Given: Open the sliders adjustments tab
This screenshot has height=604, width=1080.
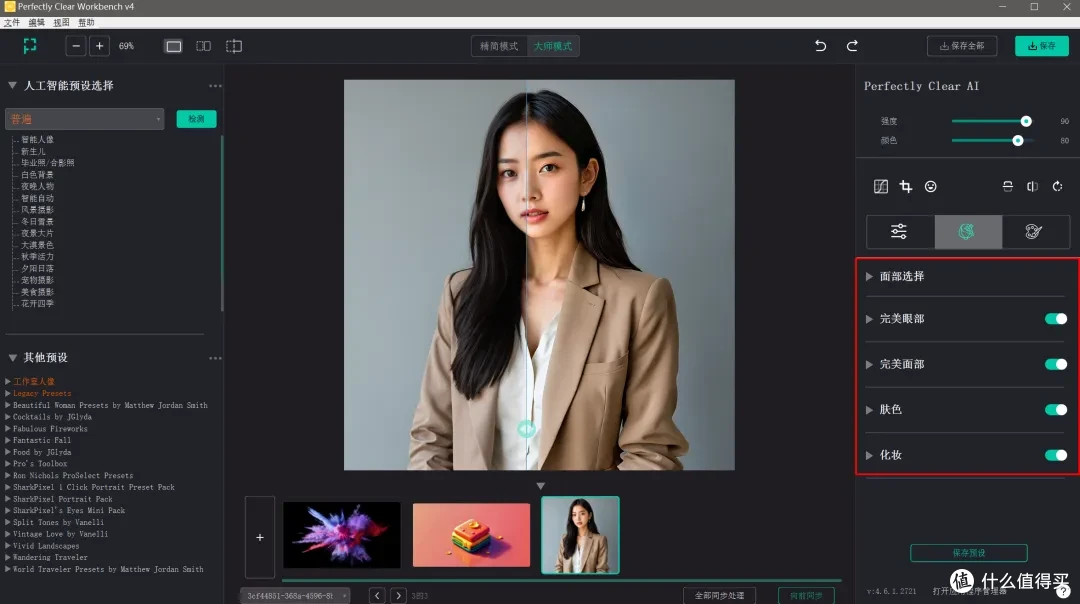Looking at the screenshot, I should click(x=900, y=231).
